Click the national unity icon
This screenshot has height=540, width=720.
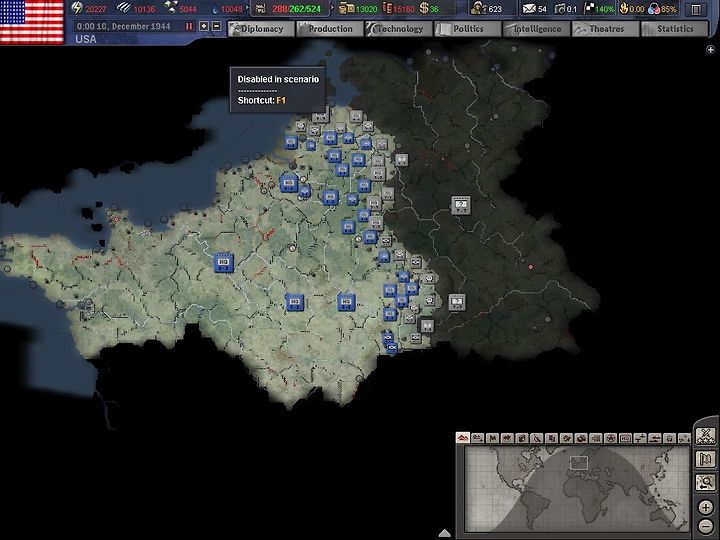[654, 8]
